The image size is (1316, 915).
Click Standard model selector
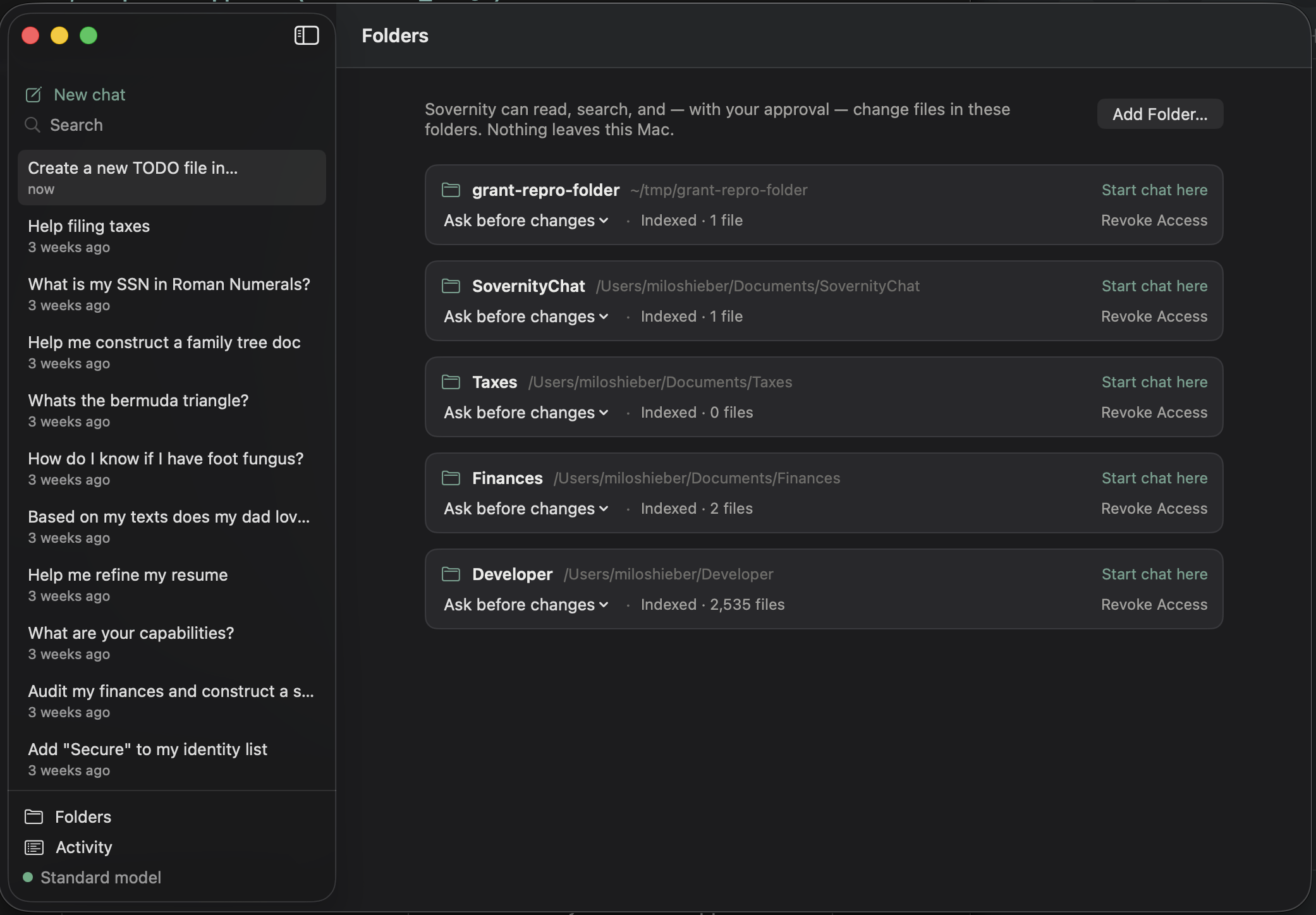(92, 877)
